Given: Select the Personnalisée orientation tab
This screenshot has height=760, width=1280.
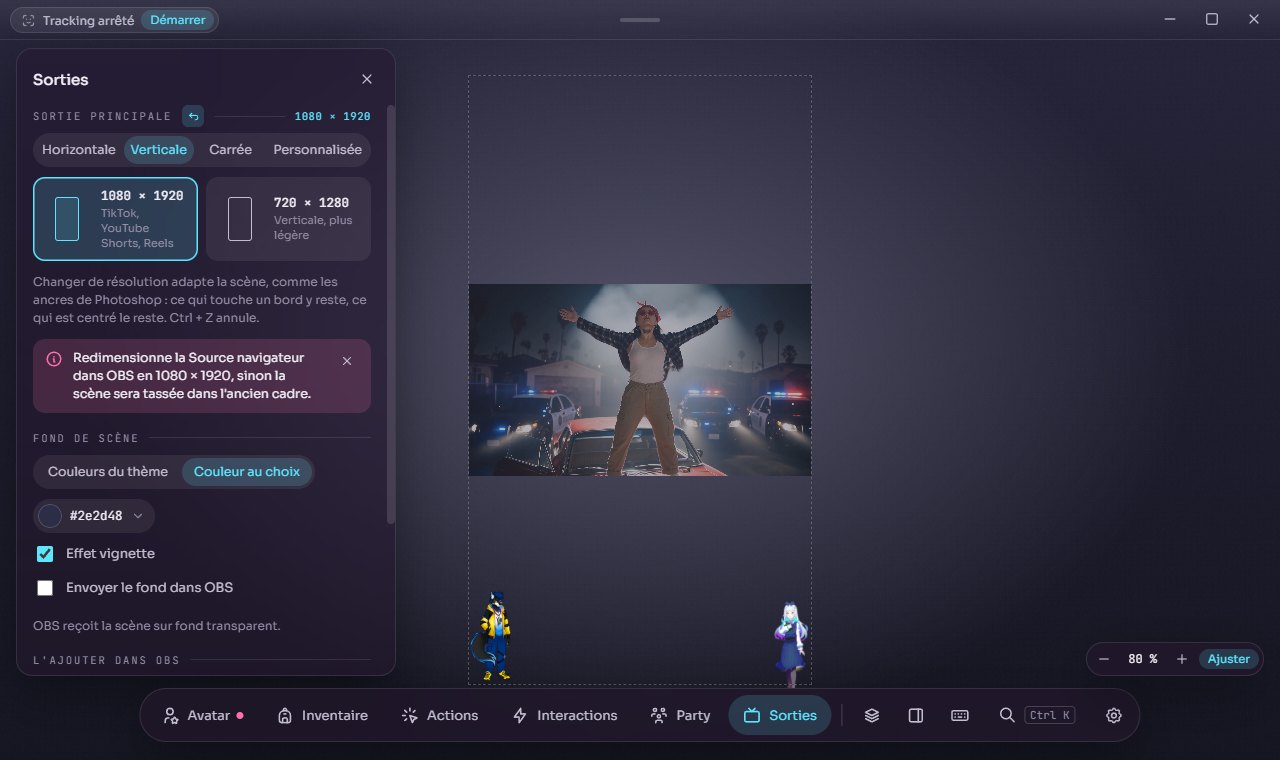Looking at the screenshot, I should (317, 150).
